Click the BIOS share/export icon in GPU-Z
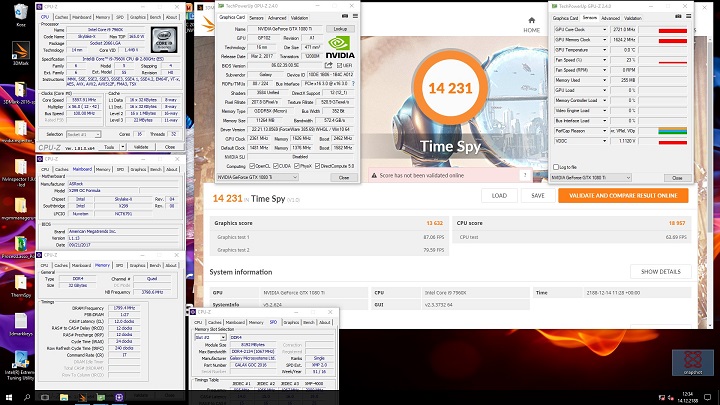Viewport: 720px width, 405px height. click(328, 65)
